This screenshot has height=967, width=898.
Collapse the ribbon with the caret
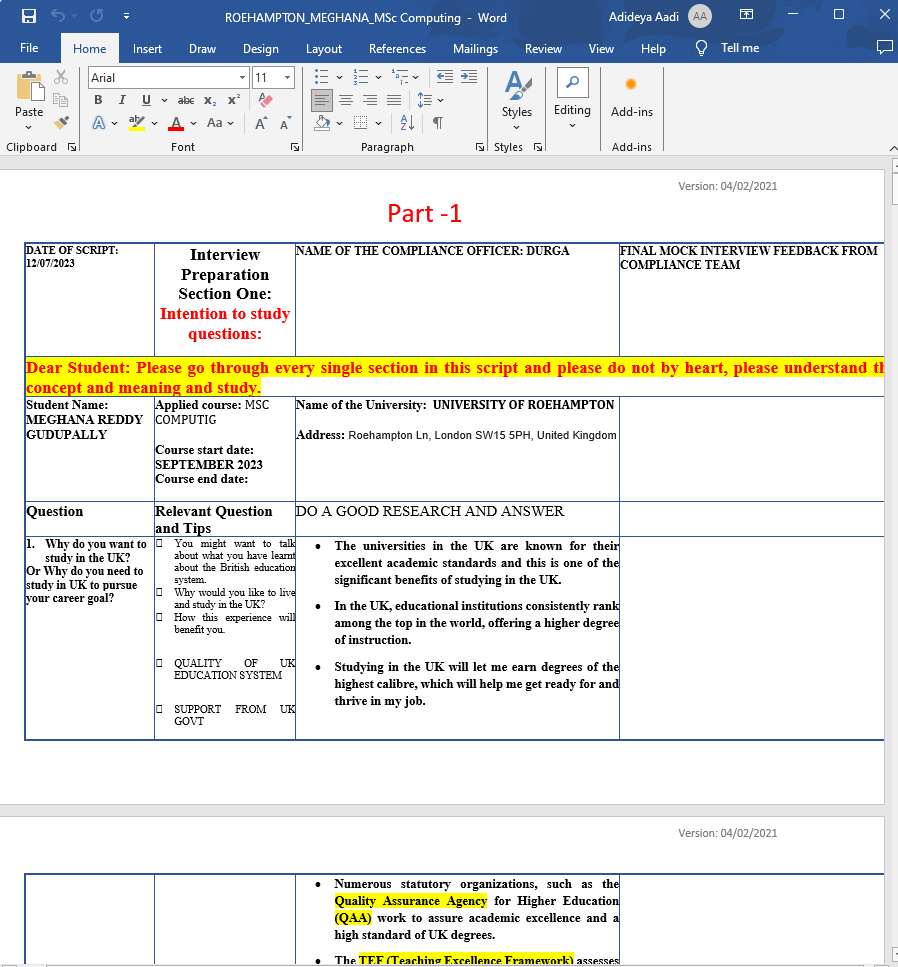[892, 148]
